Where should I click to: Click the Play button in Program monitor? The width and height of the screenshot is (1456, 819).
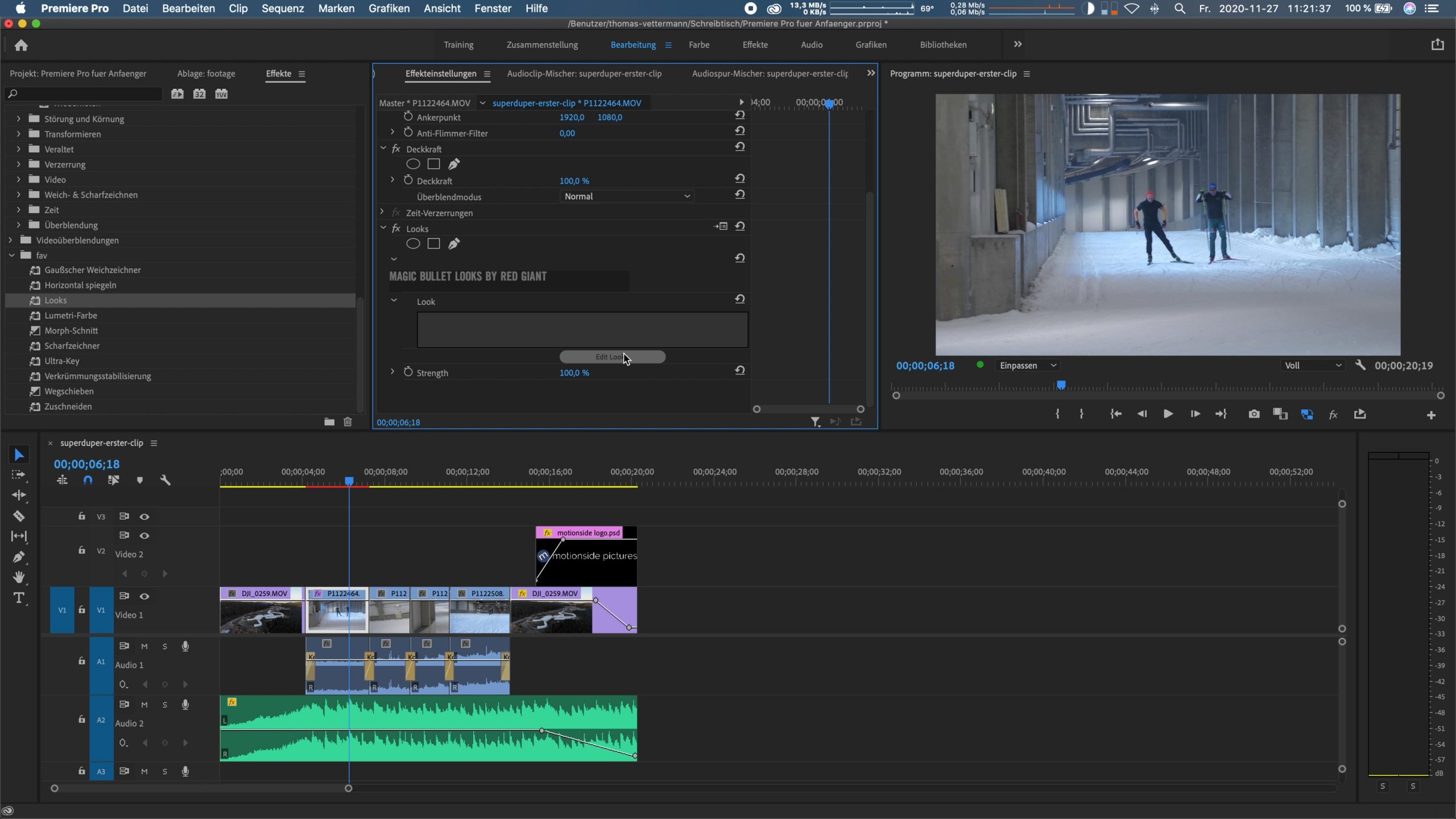click(x=1168, y=414)
